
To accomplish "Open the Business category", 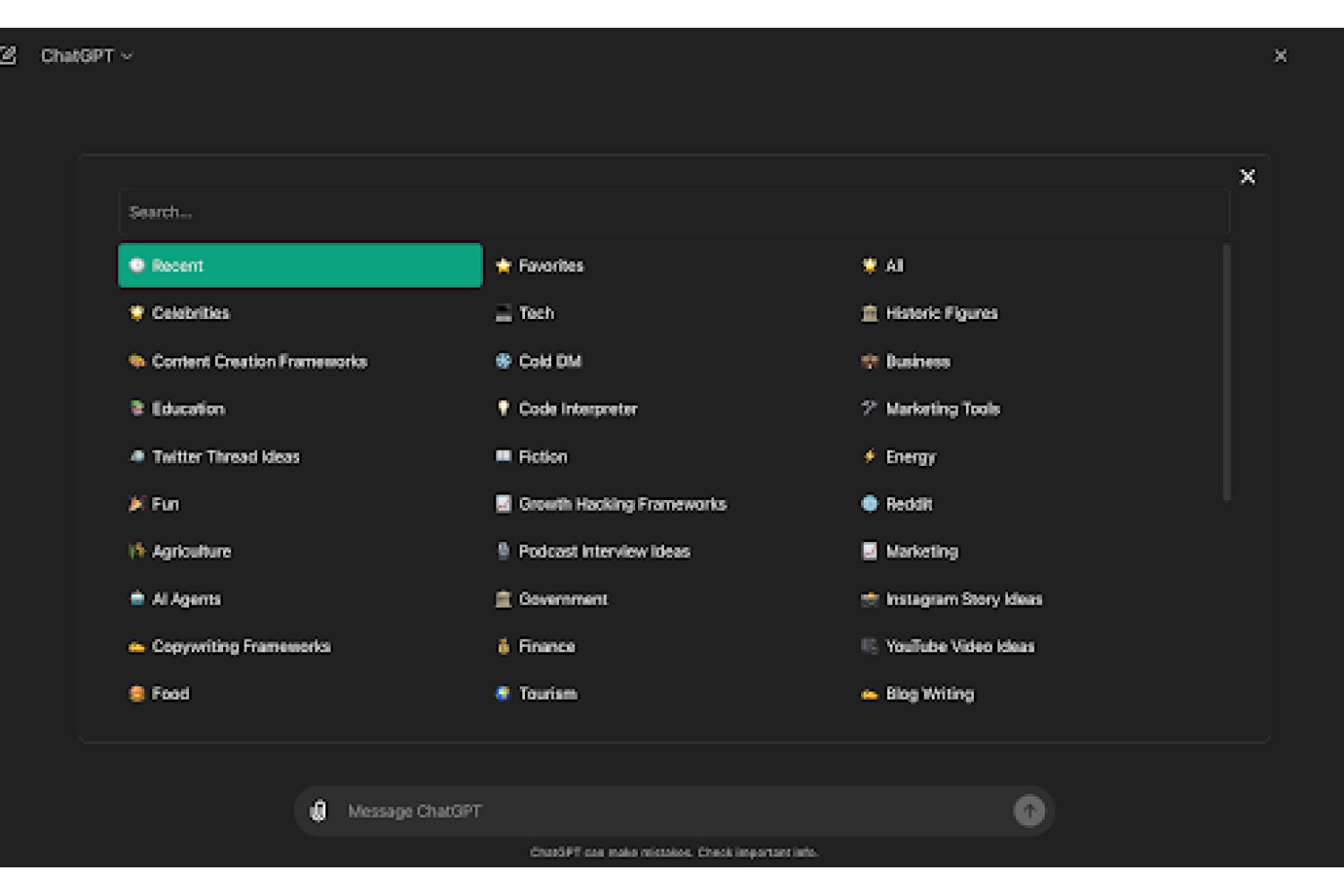I will pyautogui.click(x=906, y=361).
